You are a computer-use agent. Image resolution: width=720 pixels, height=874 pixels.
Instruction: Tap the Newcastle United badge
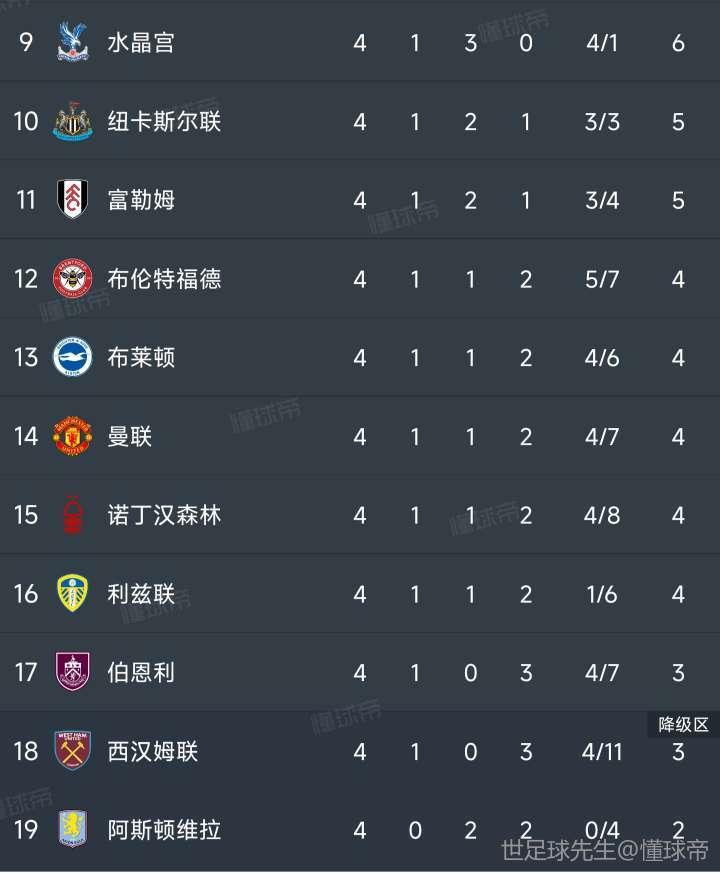pyautogui.click(x=72, y=121)
